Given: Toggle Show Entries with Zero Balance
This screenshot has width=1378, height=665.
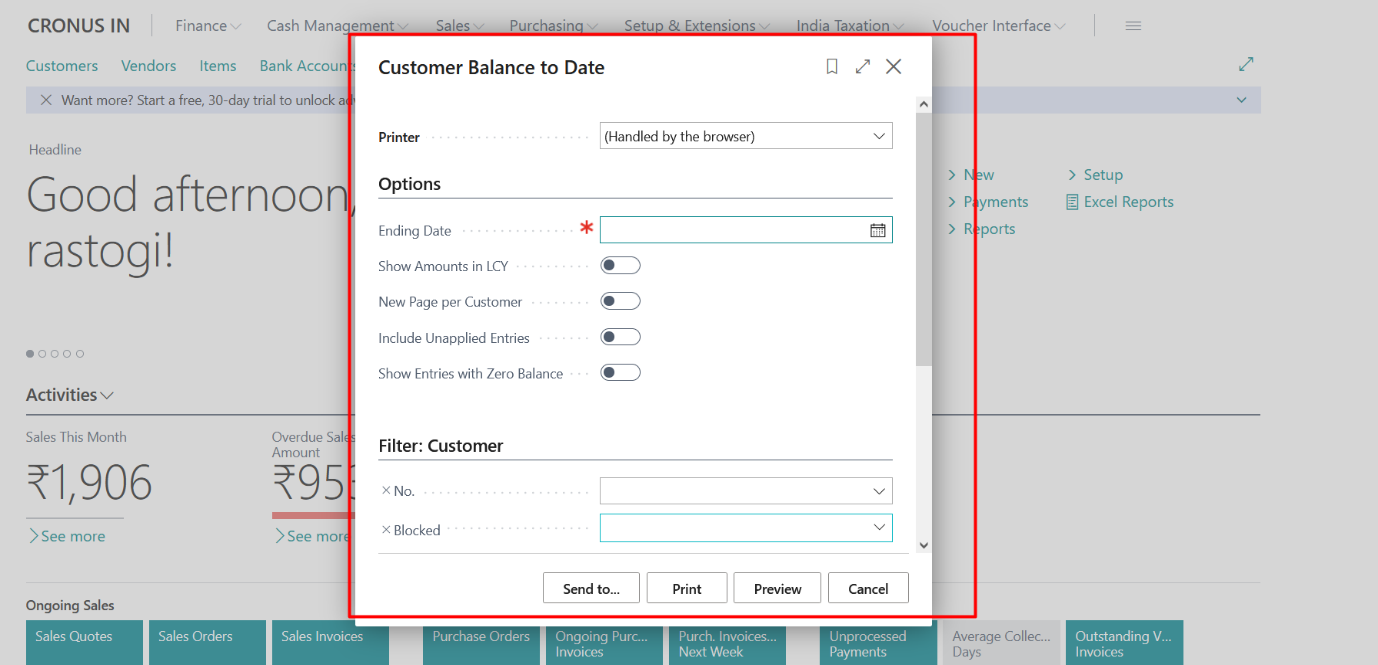Looking at the screenshot, I should [620, 372].
